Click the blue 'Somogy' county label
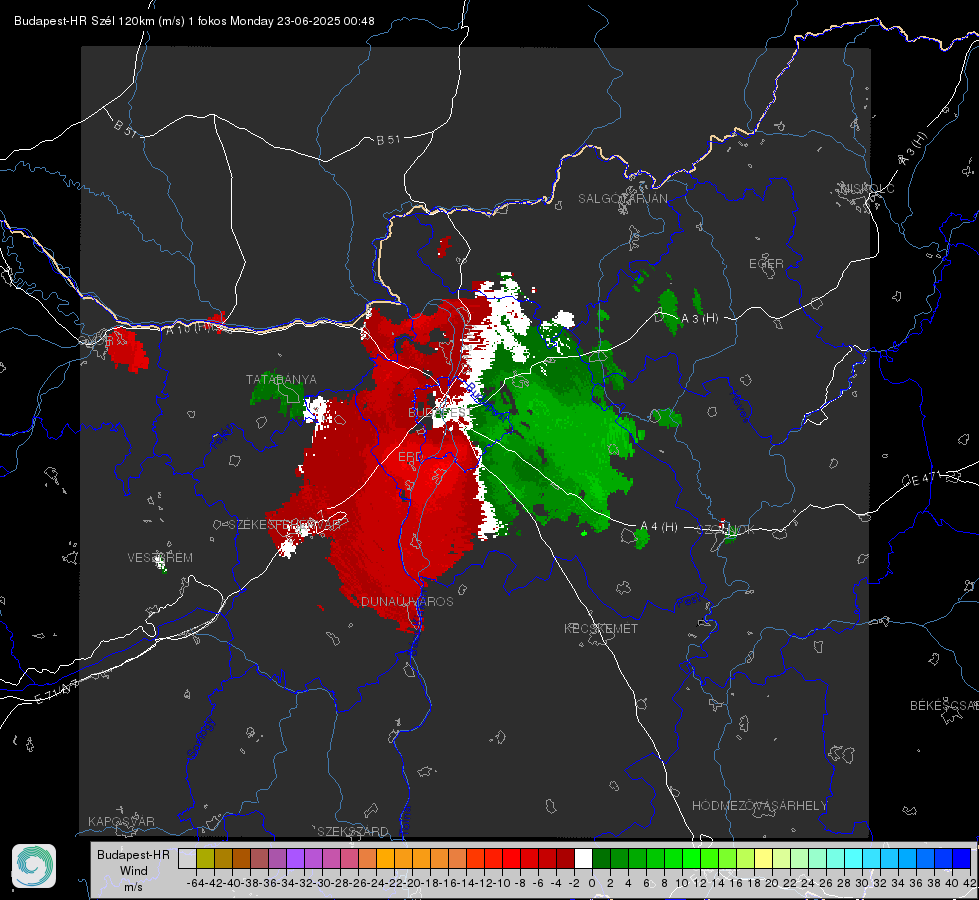979x900 pixels. (x=200, y=738)
